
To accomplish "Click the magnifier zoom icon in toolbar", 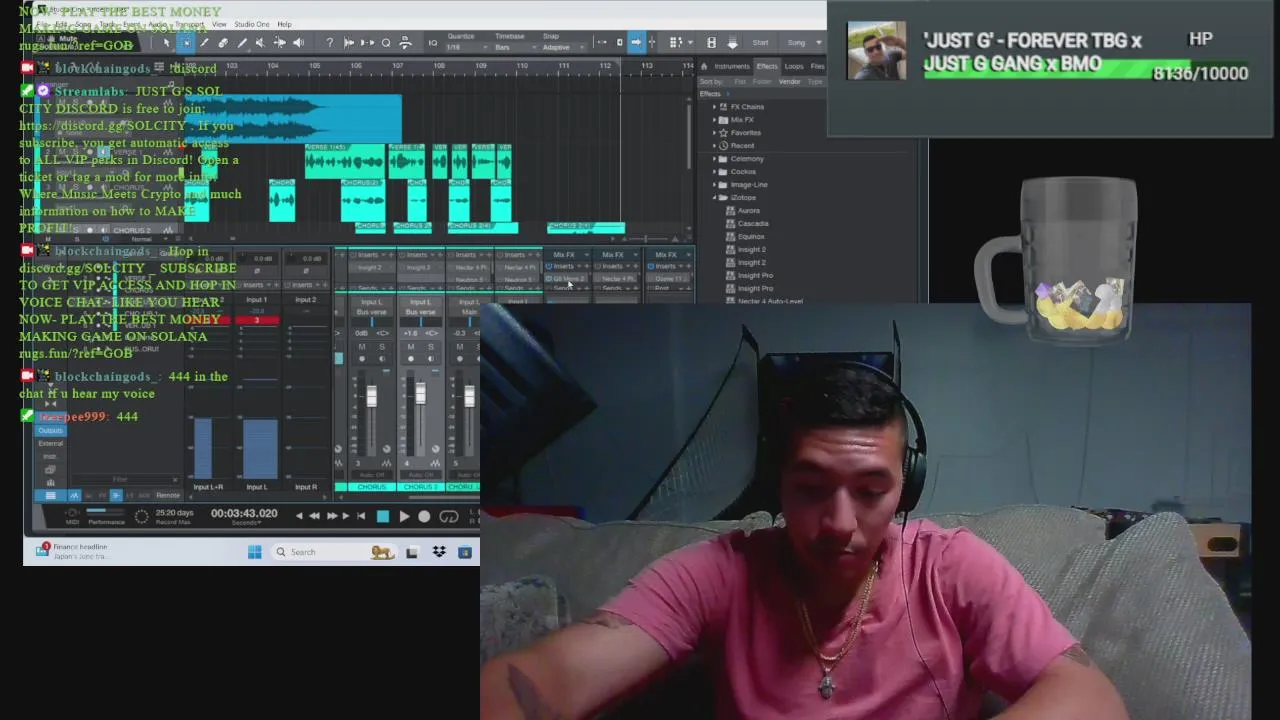I will coord(386,43).
